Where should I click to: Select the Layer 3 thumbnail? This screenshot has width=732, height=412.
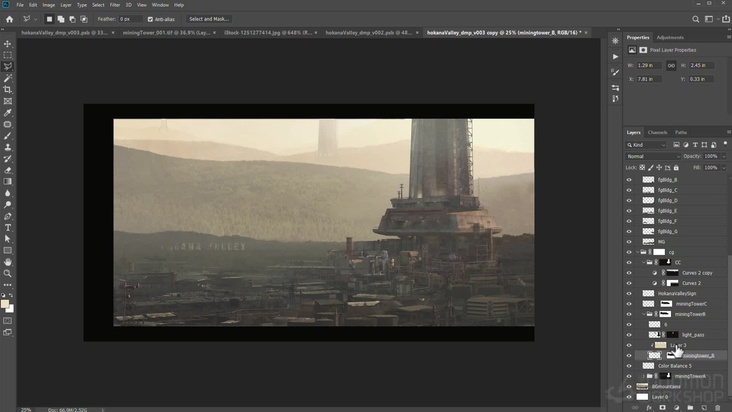coord(660,345)
